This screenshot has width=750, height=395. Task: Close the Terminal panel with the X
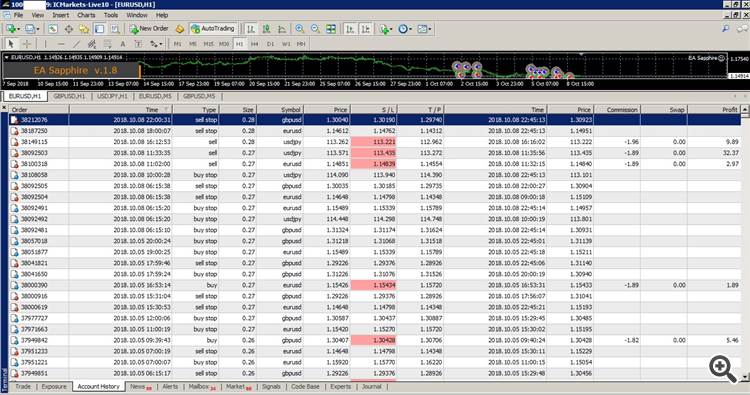[x=4, y=109]
